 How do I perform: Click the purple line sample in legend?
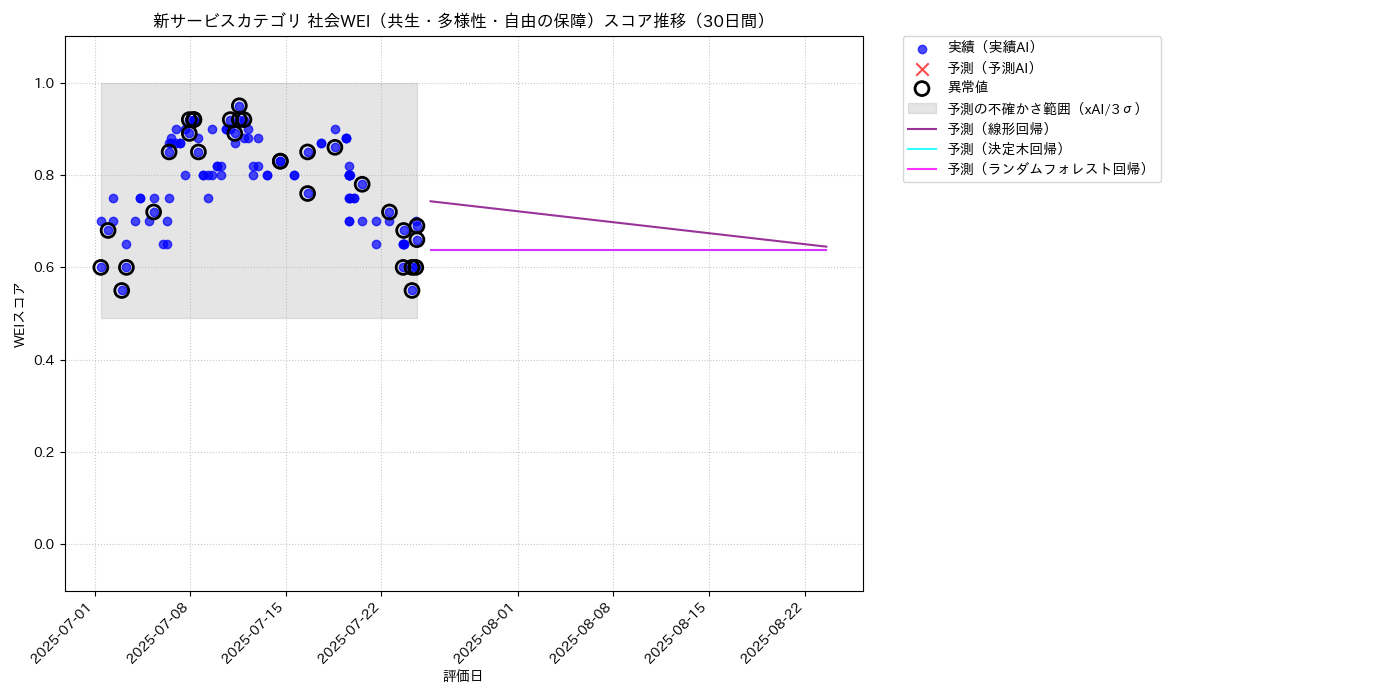click(x=922, y=129)
